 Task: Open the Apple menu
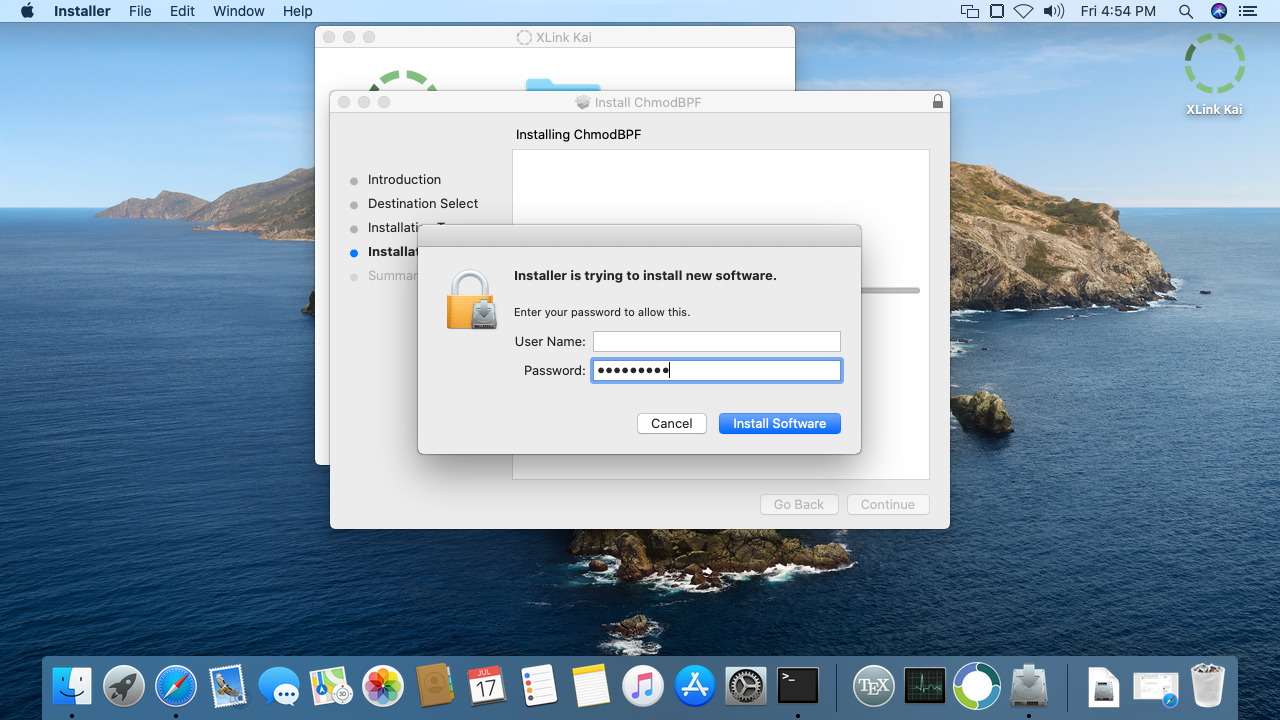[27, 11]
